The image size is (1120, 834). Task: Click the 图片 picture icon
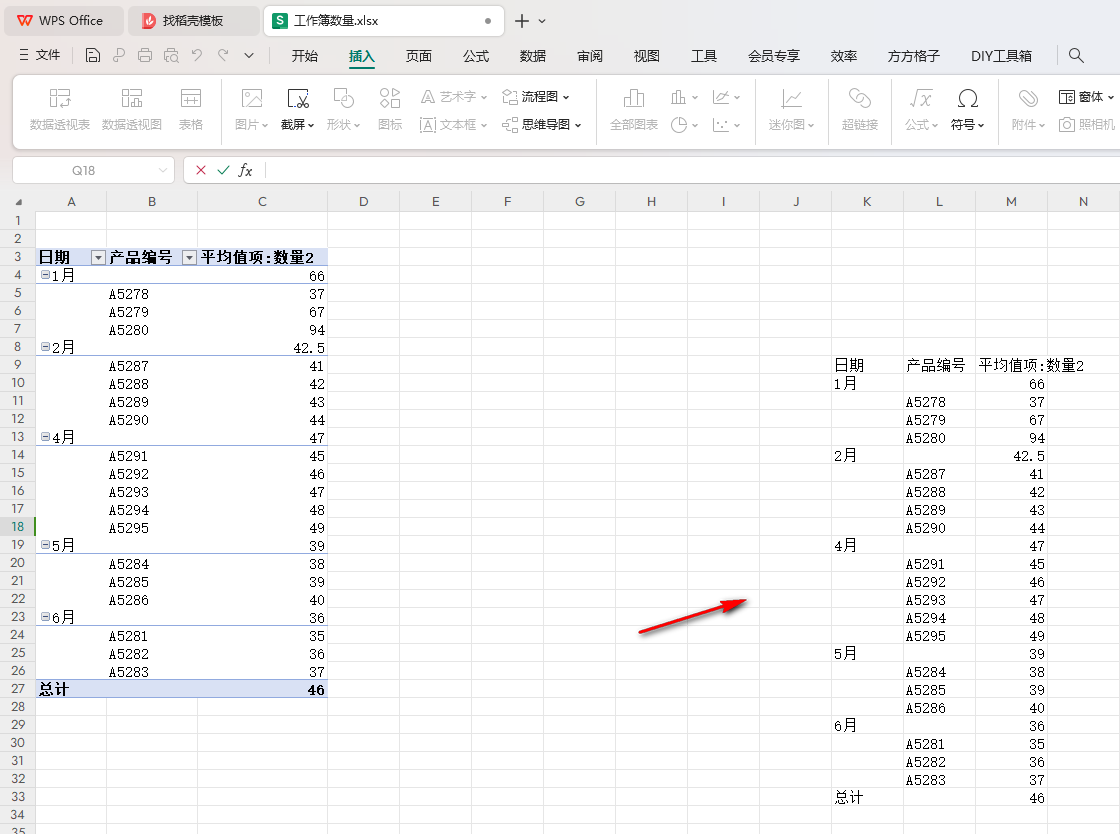pyautogui.click(x=251, y=109)
